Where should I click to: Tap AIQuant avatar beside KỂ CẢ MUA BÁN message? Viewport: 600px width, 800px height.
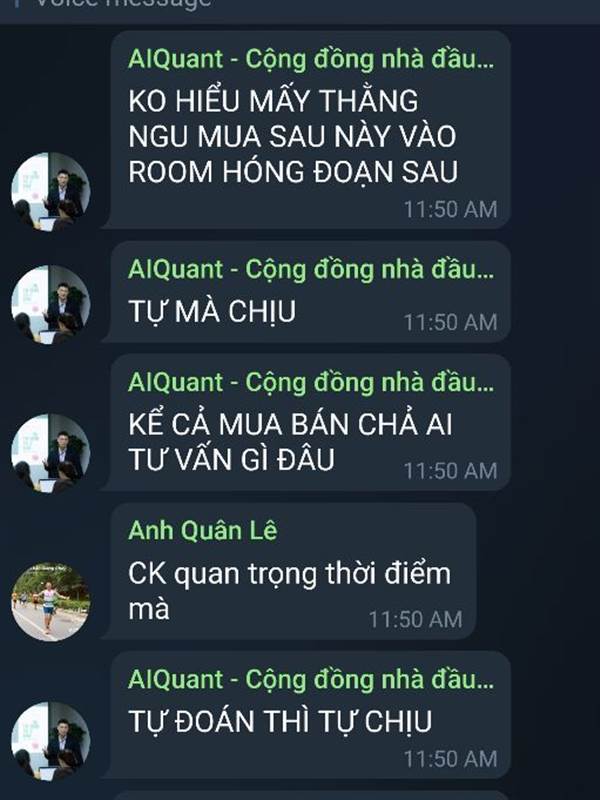(51, 453)
